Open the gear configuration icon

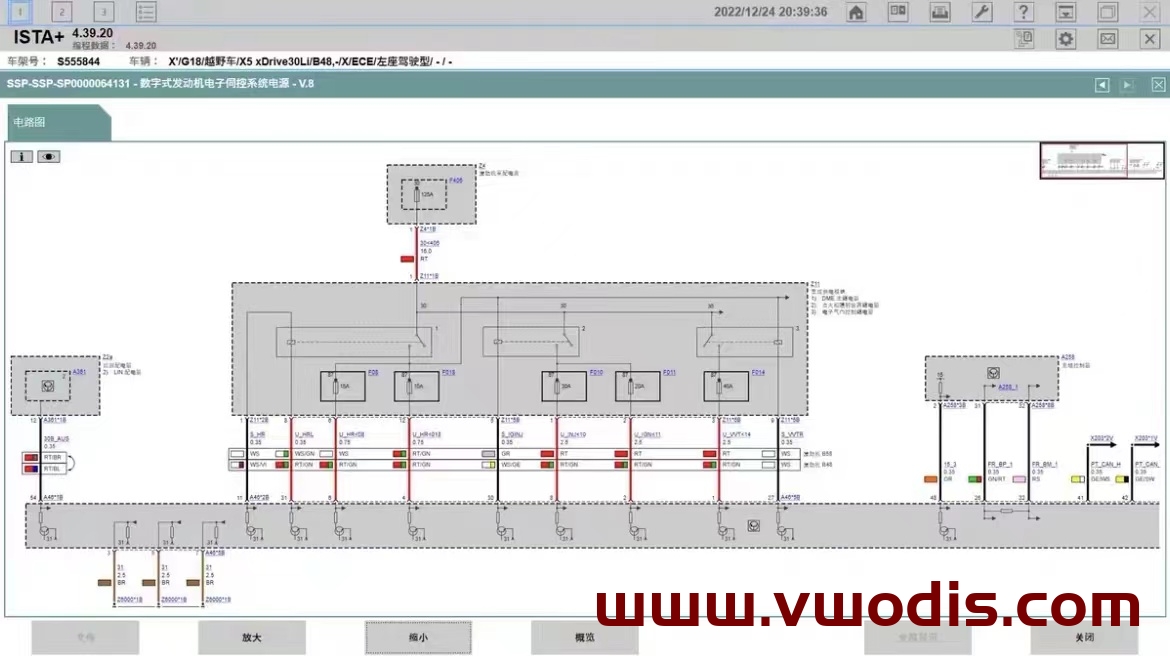pyautogui.click(x=1066, y=39)
